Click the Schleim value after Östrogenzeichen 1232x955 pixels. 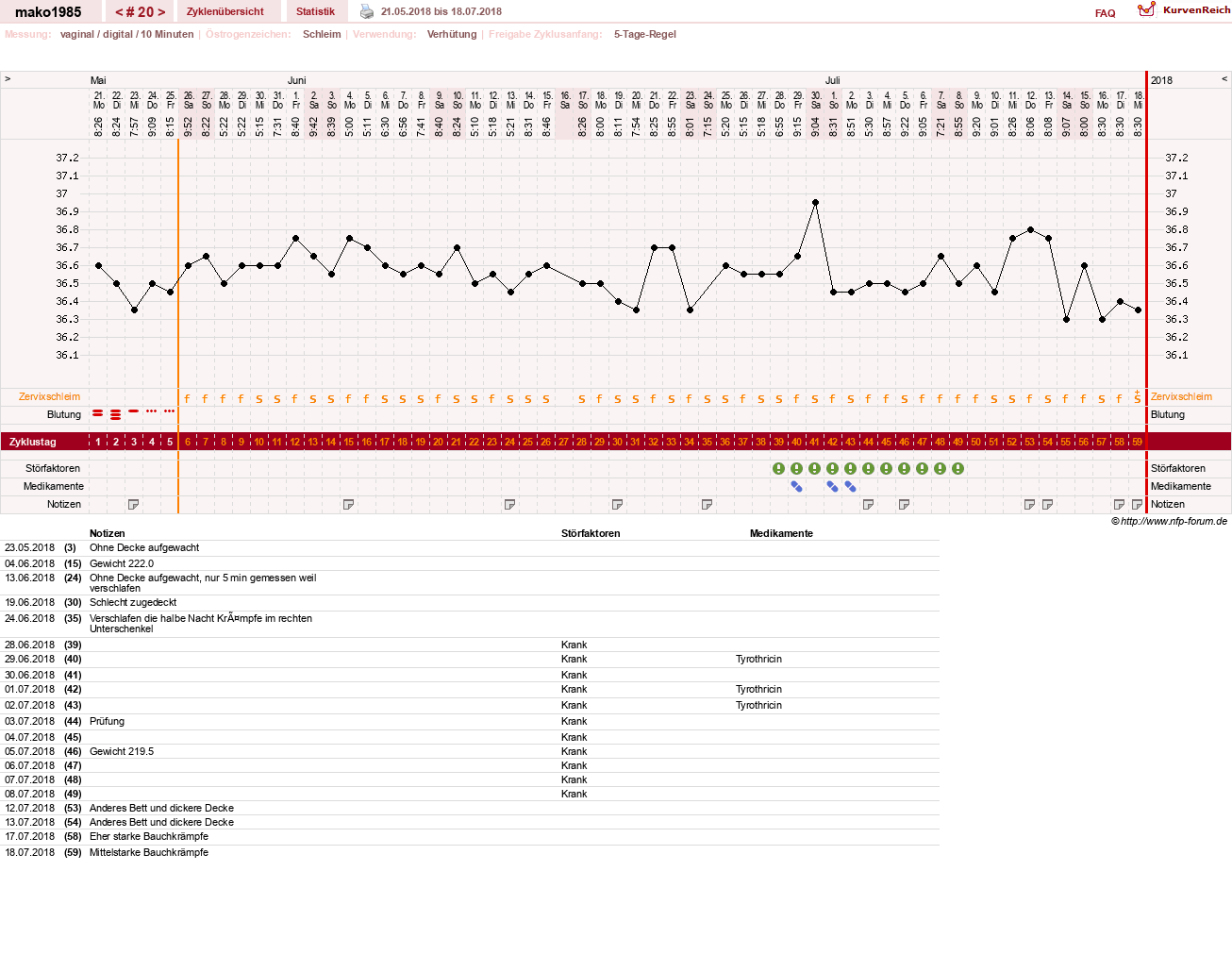pyautogui.click(x=322, y=35)
